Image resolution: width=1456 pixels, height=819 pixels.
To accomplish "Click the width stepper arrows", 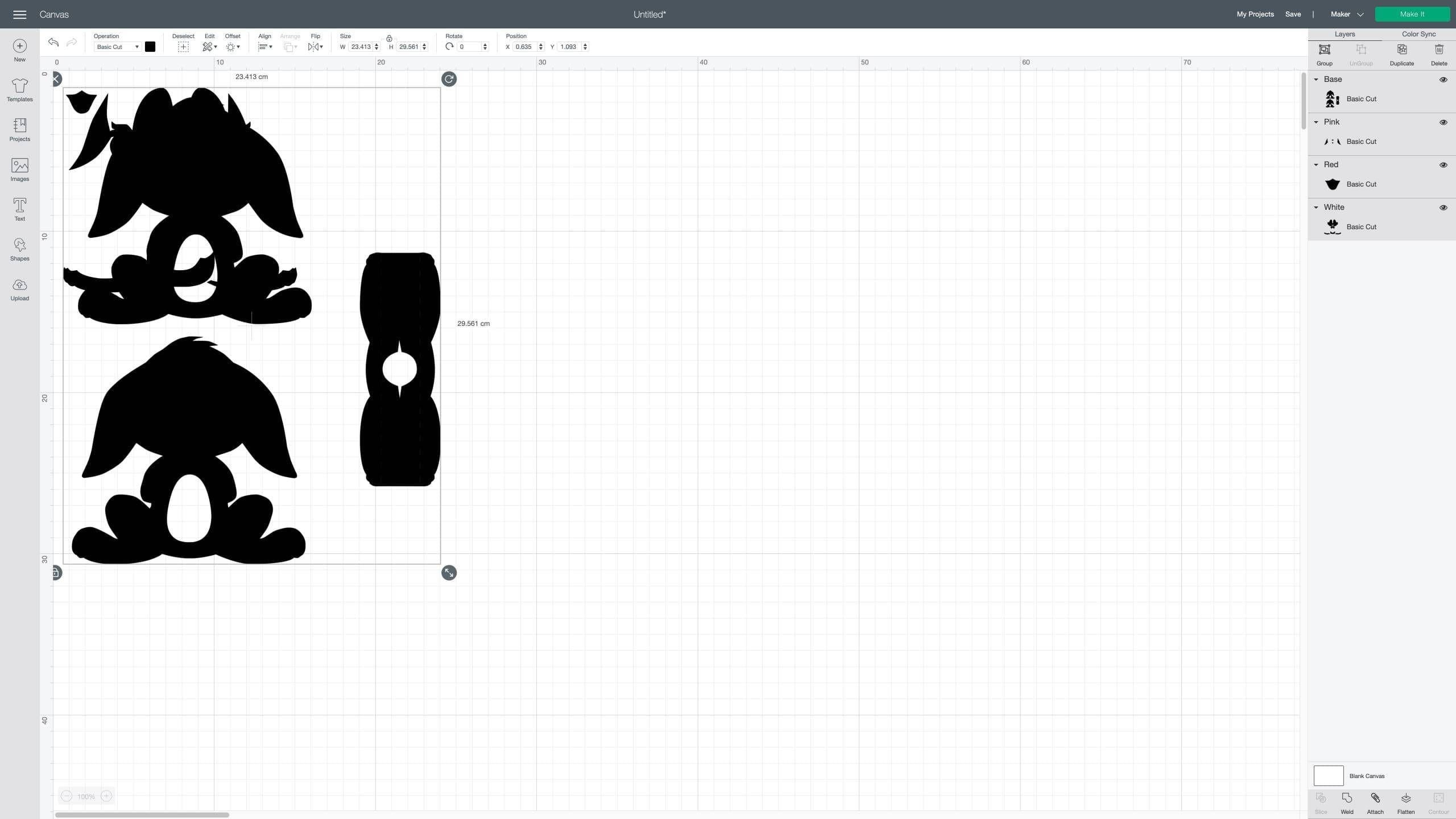I will [377, 47].
